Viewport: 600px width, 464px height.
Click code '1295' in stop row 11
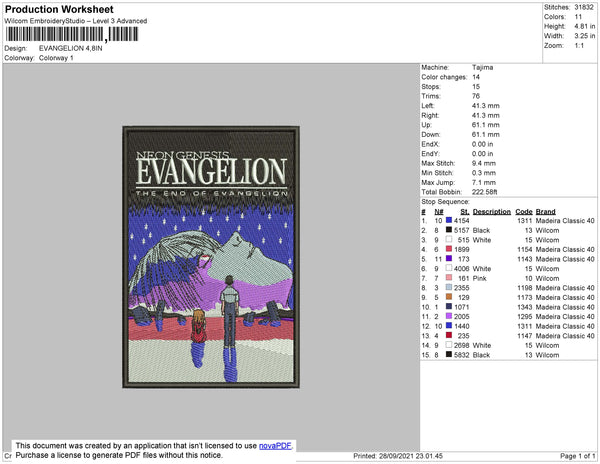[x=524, y=316]
